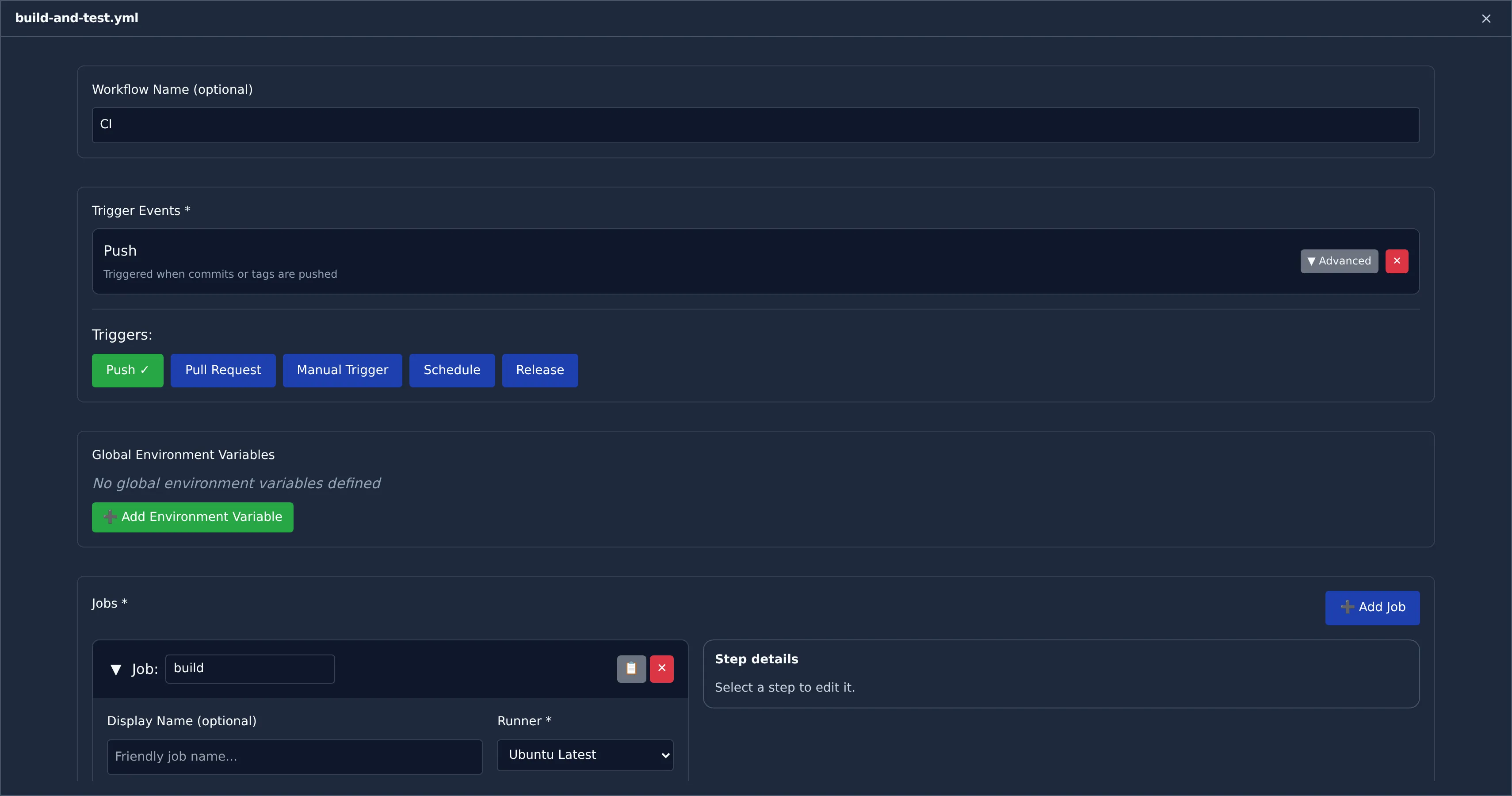Enable the Release trigger

point(540,371)
